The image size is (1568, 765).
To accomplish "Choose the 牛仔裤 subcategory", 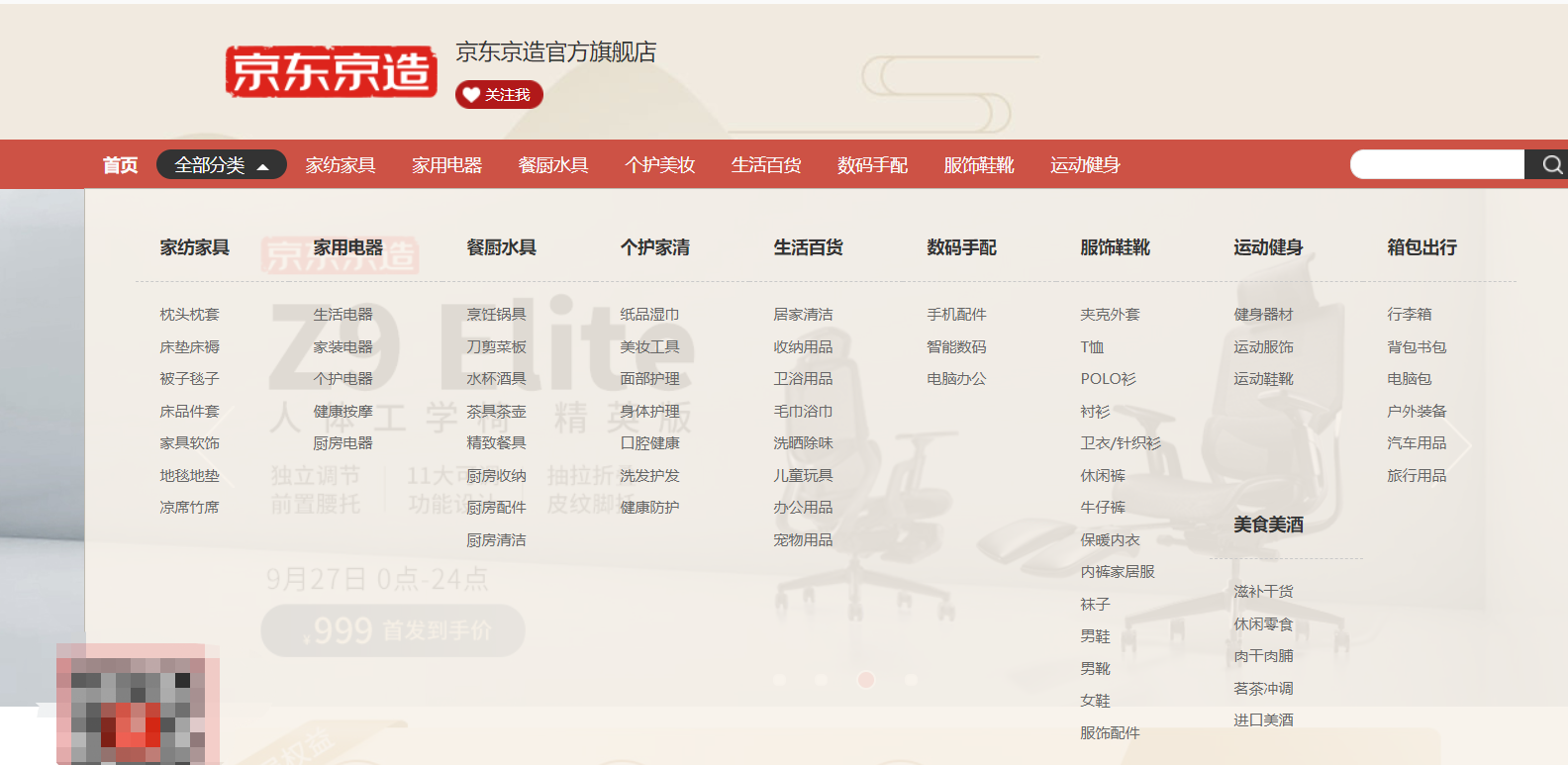I will [1103, 508].
